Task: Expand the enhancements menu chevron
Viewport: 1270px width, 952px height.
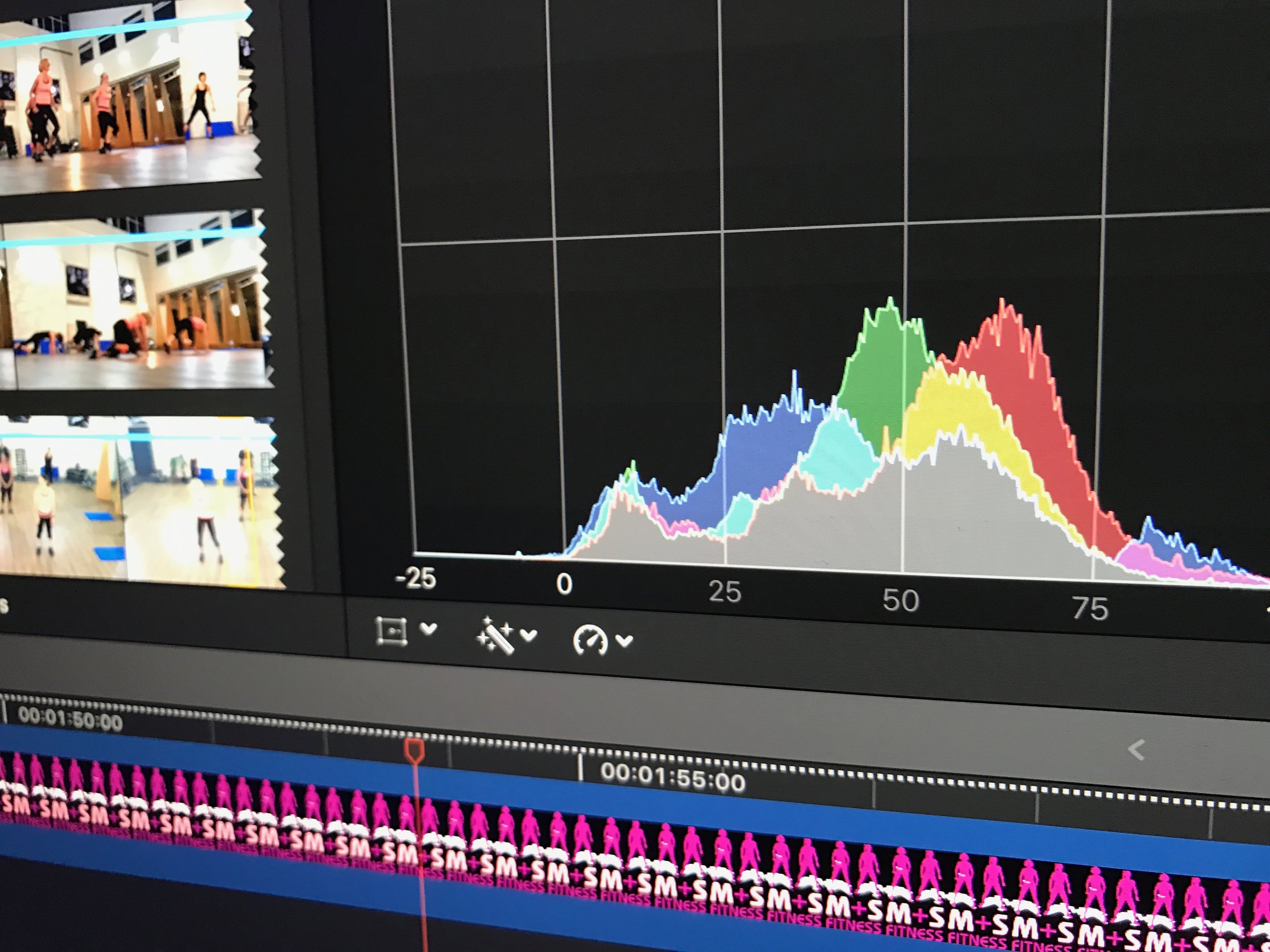Action: click(x=528, y=635)
